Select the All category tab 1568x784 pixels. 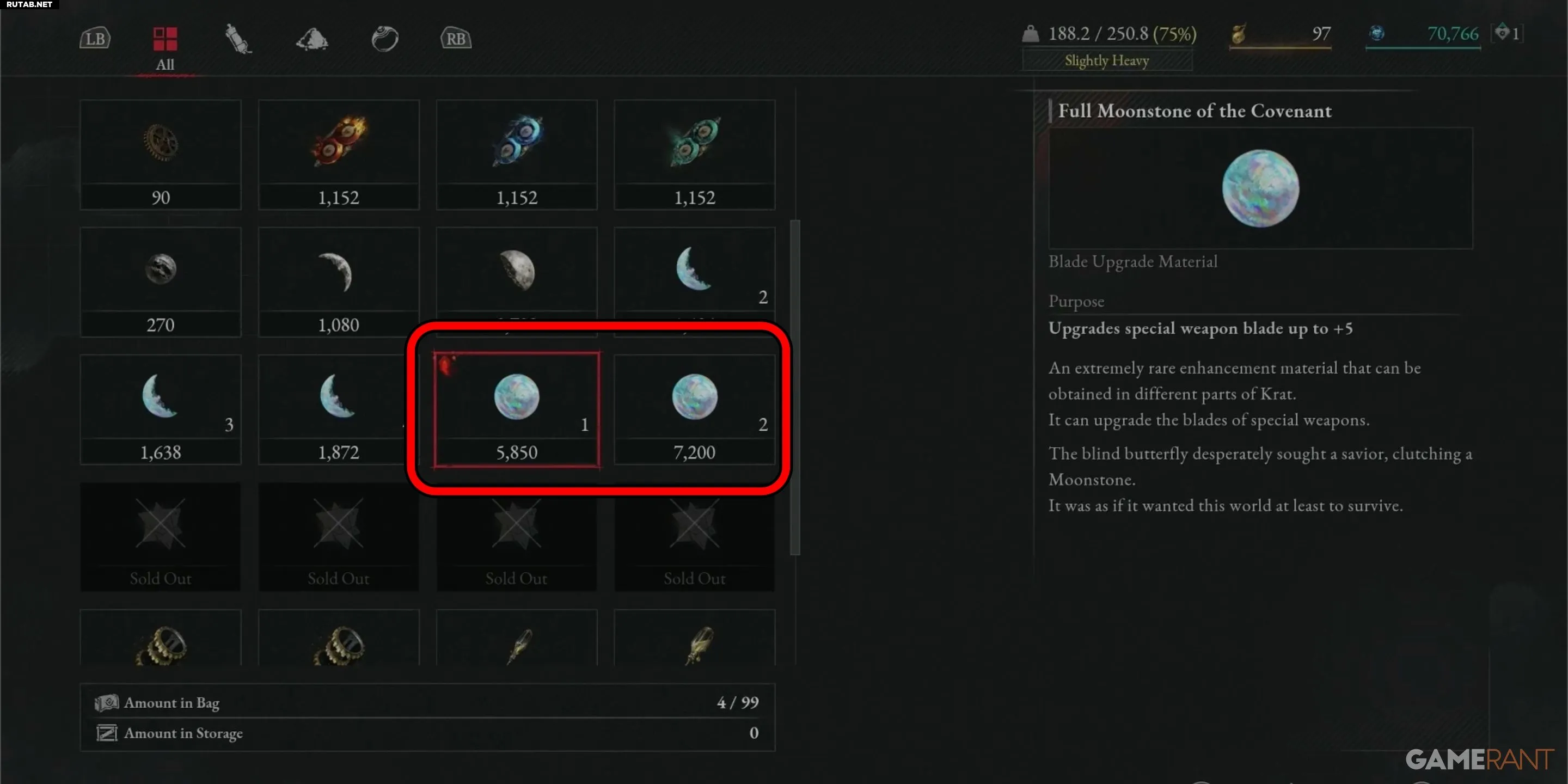[165, 48]
